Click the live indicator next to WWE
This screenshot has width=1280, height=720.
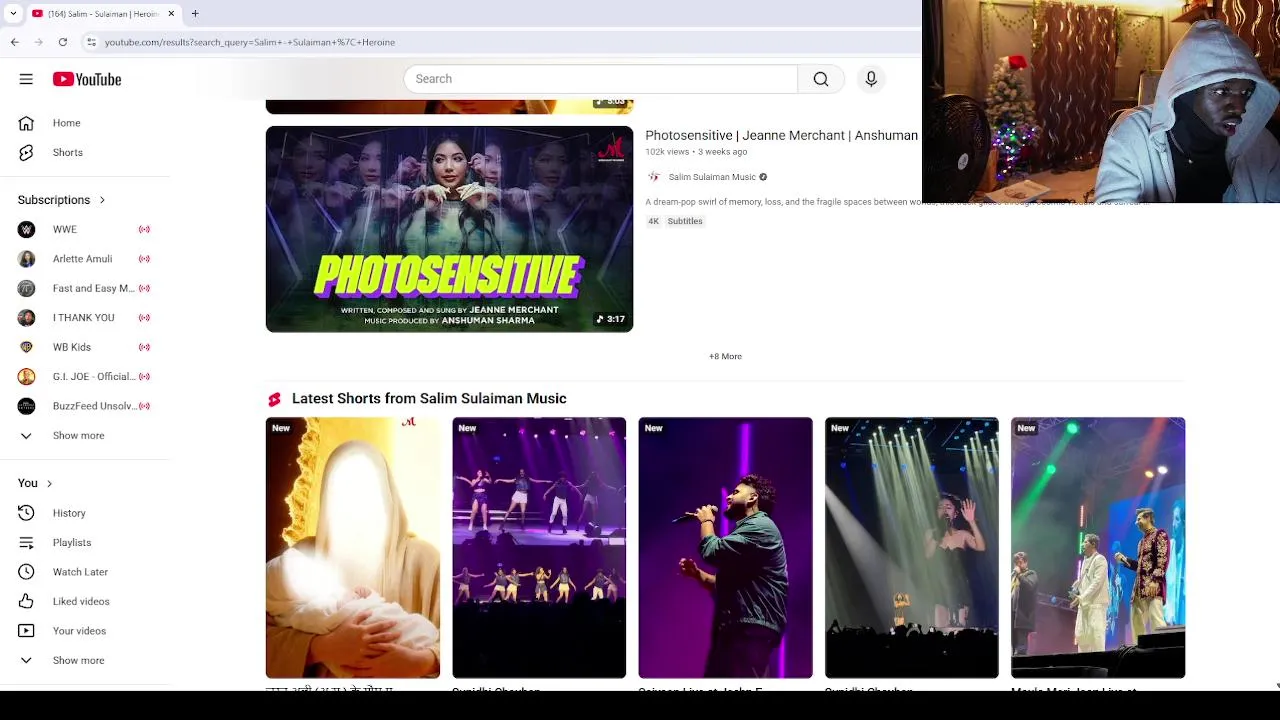point(144,230)
